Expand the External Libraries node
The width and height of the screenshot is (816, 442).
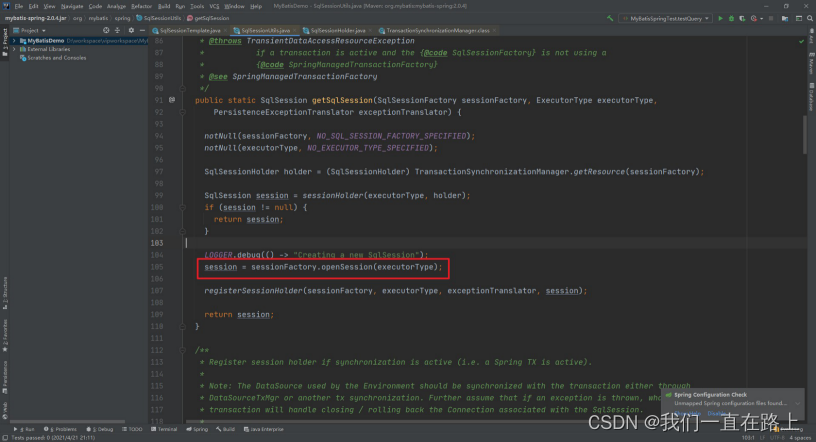15,49
